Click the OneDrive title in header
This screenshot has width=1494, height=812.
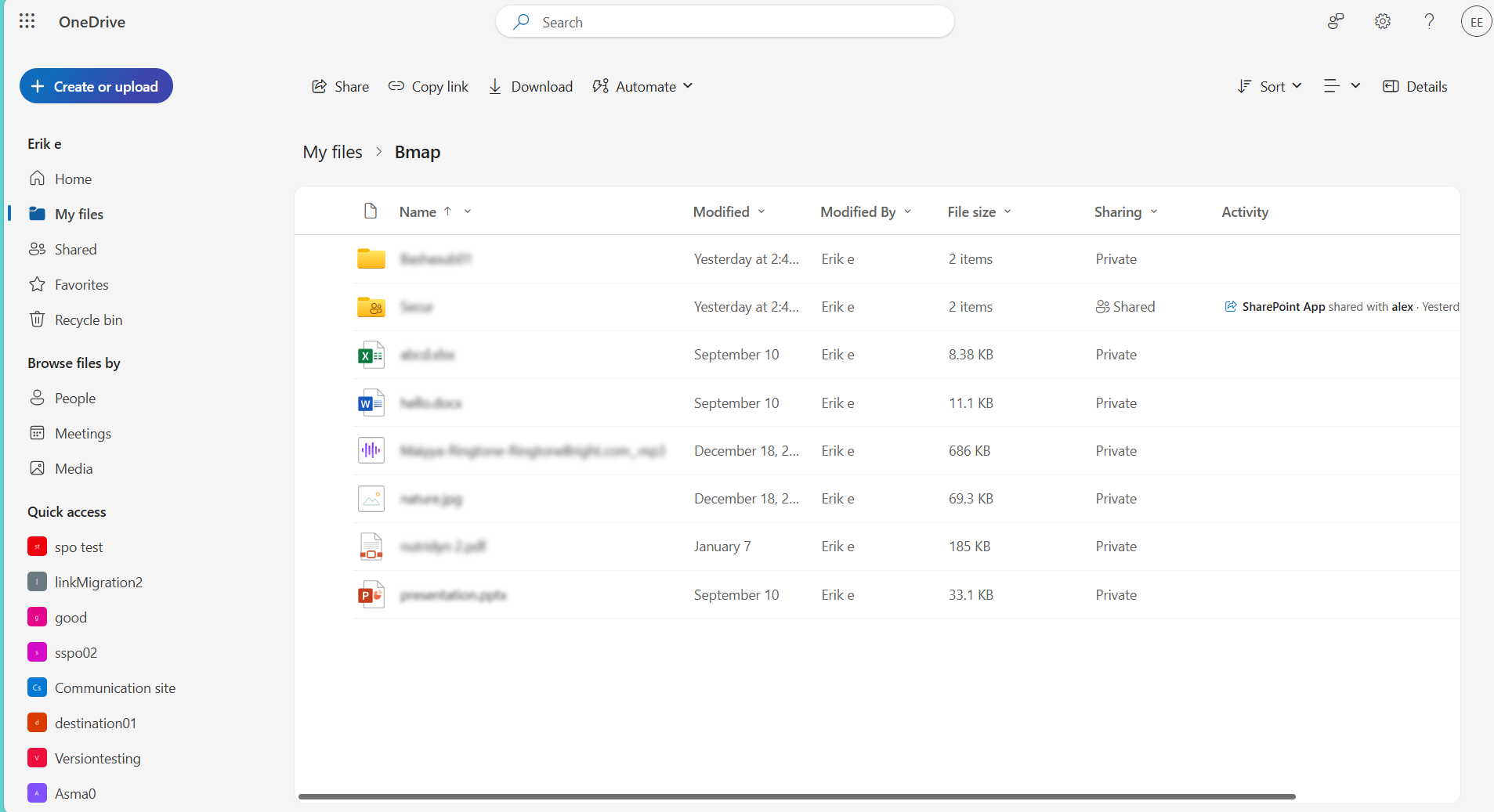tap(92, 22)
